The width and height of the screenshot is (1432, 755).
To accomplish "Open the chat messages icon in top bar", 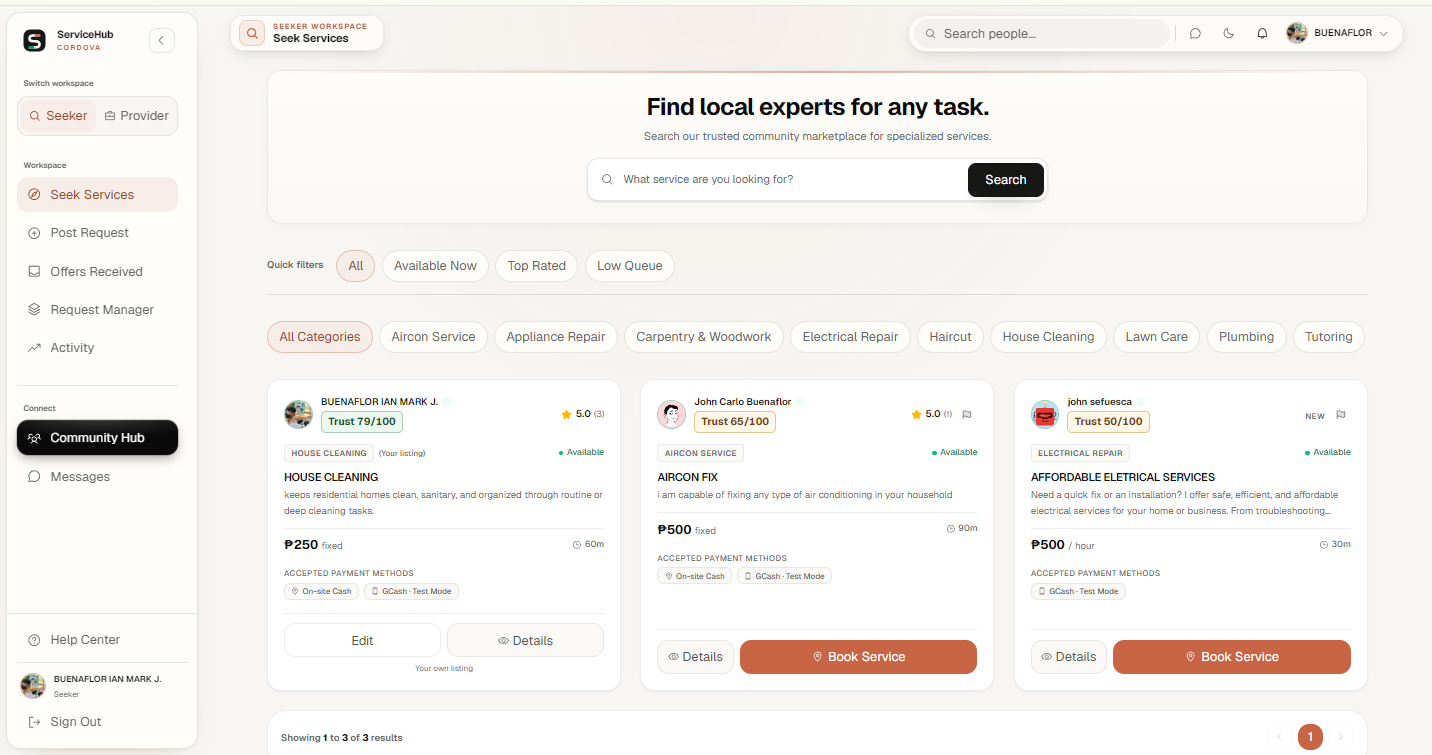I will click(x=1195, y=33).
